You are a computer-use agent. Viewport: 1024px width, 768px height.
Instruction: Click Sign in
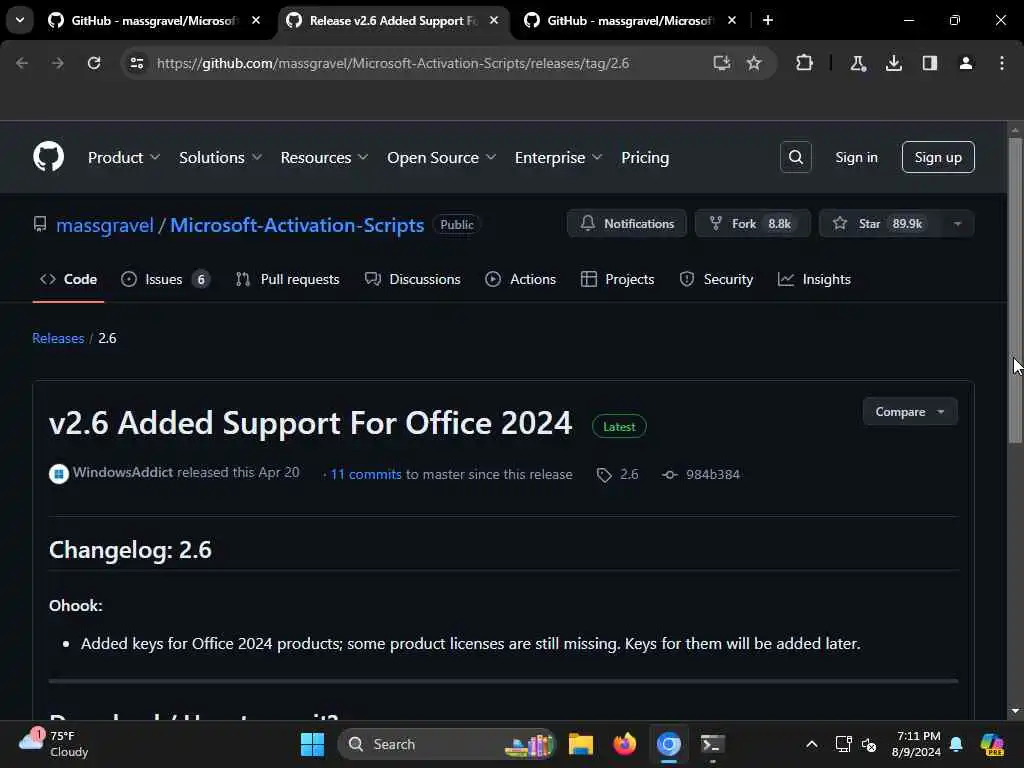tap(856, 157)
